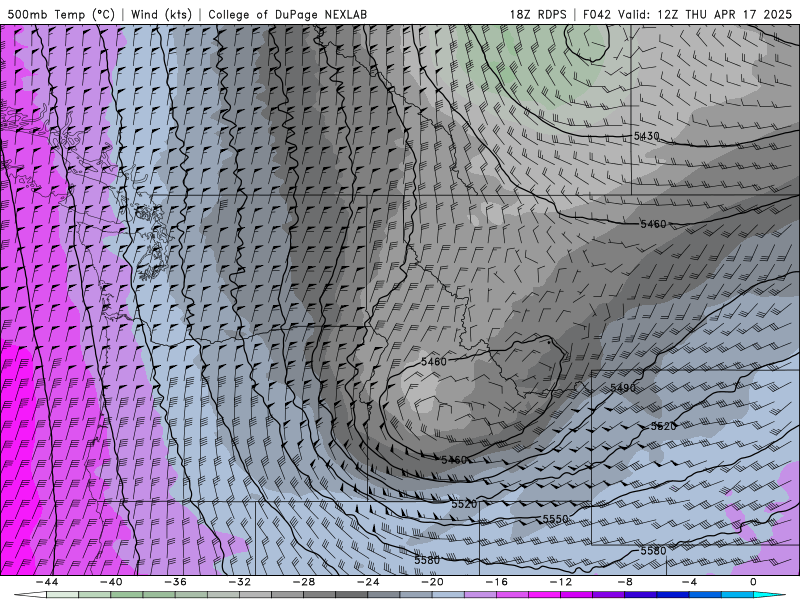Click the -4 color scale value
This screenshot has height=600, width=800.
[x=690, y=582]
